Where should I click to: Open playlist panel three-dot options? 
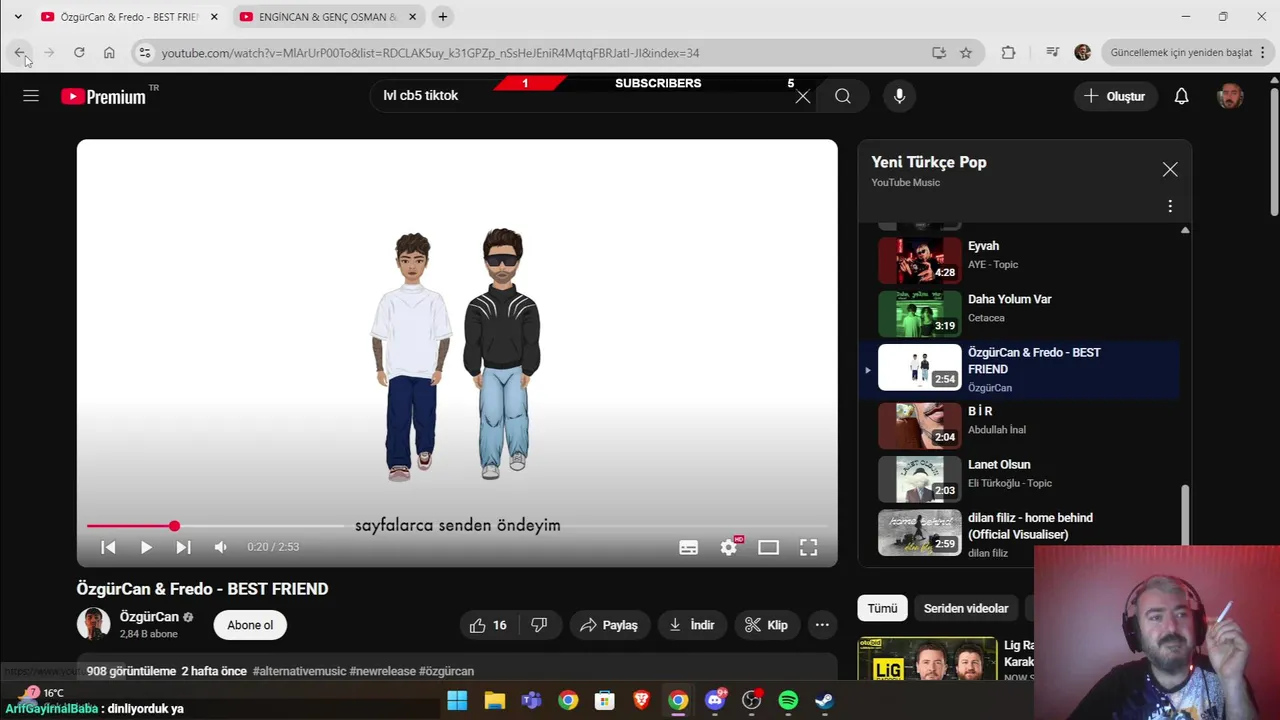pos(1170,206)
